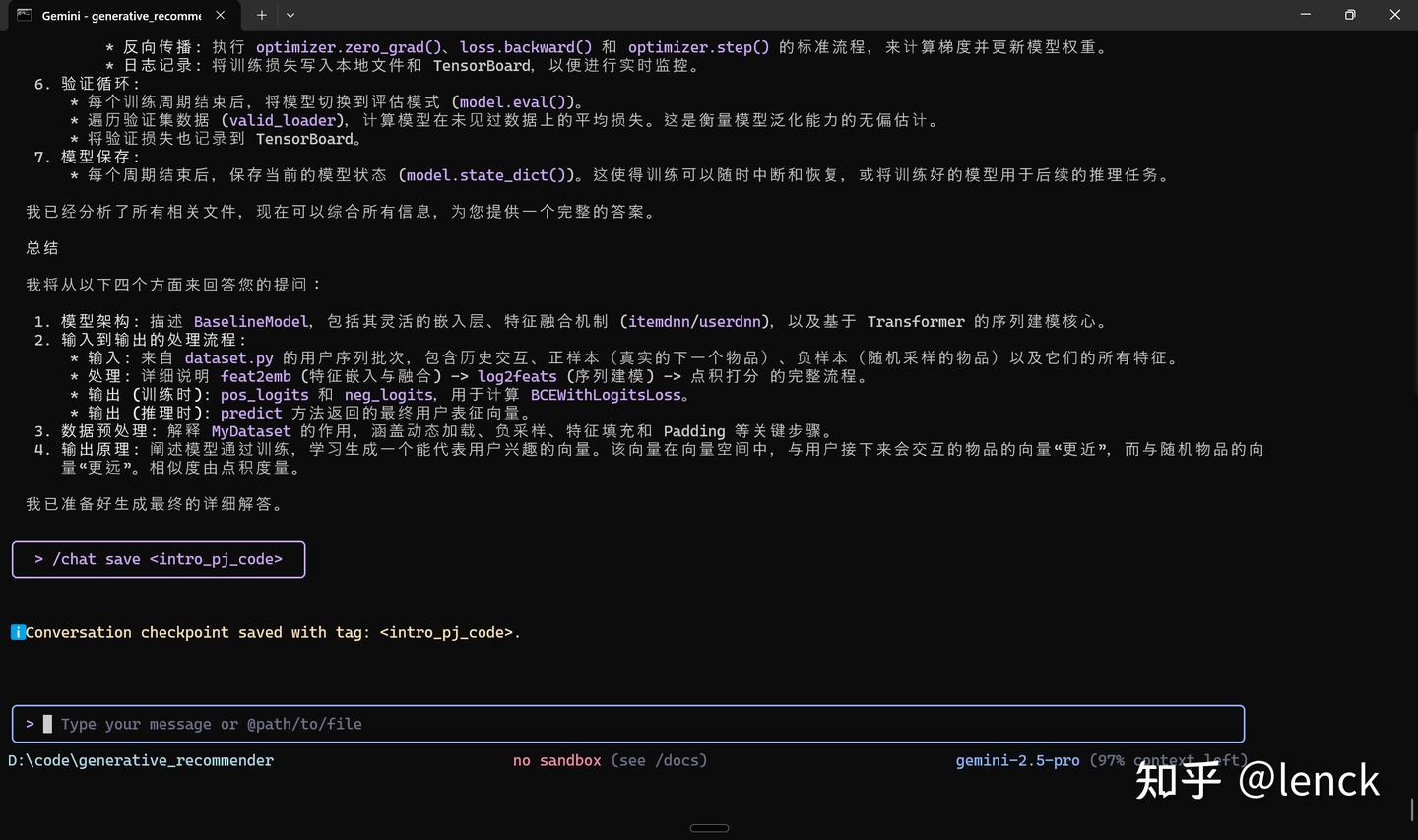Click 'model.eval()' code text
This screenshot has width=1418, height=840.
[513, 102]
